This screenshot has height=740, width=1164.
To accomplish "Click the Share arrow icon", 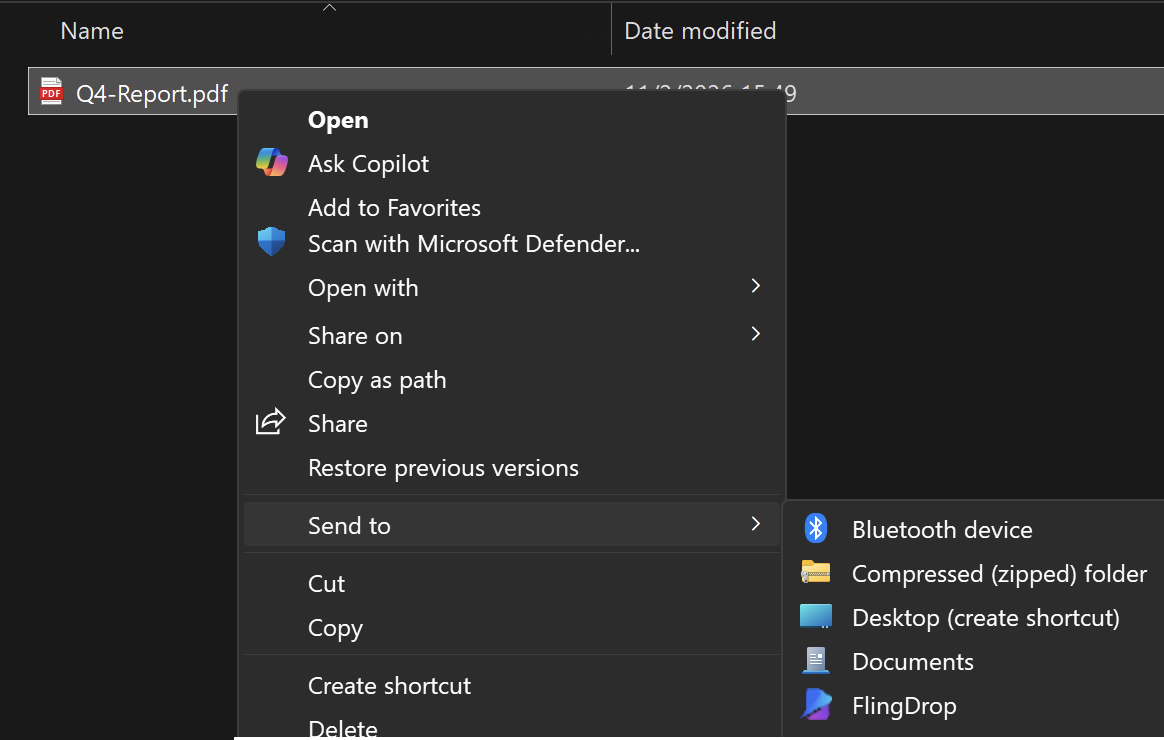I will coord(271,422).
